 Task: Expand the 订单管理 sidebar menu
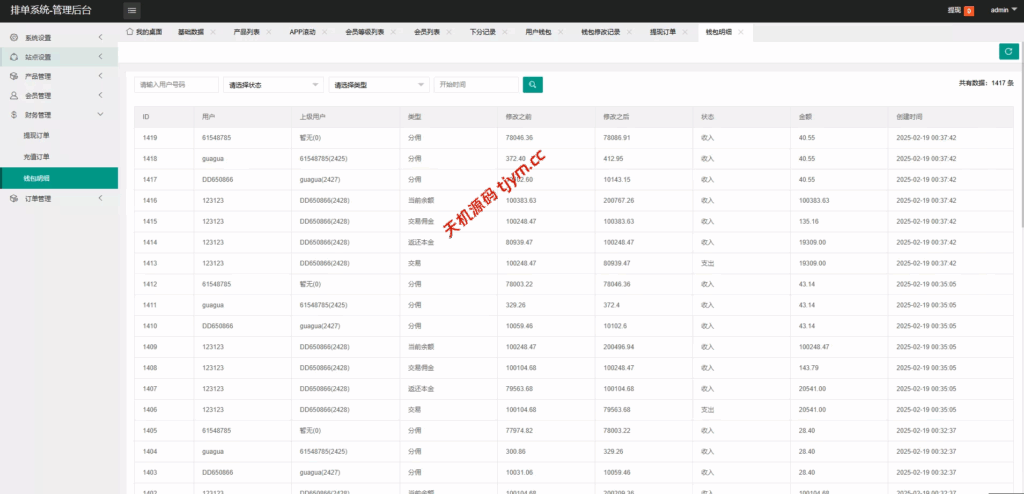pyautogui.click(x=101, y=199)
